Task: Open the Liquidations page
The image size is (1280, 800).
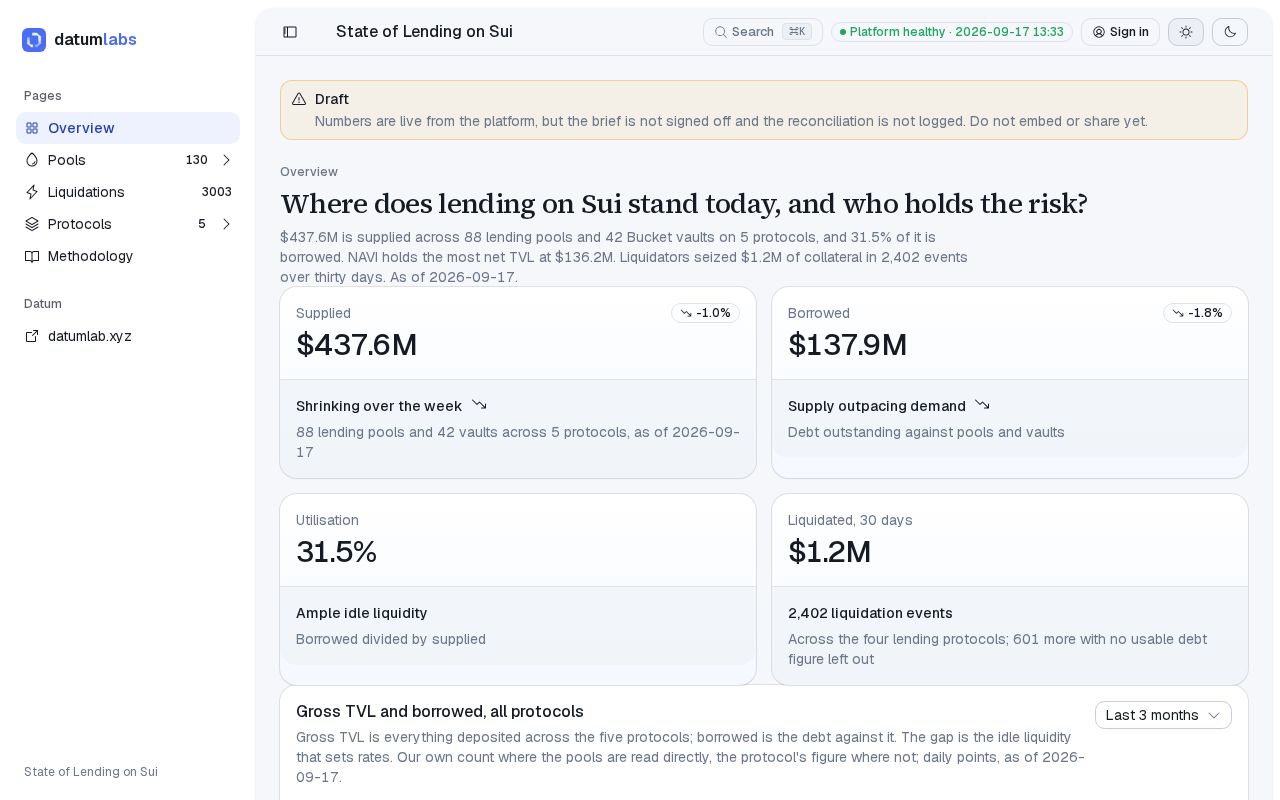Action: pos(128,192)
